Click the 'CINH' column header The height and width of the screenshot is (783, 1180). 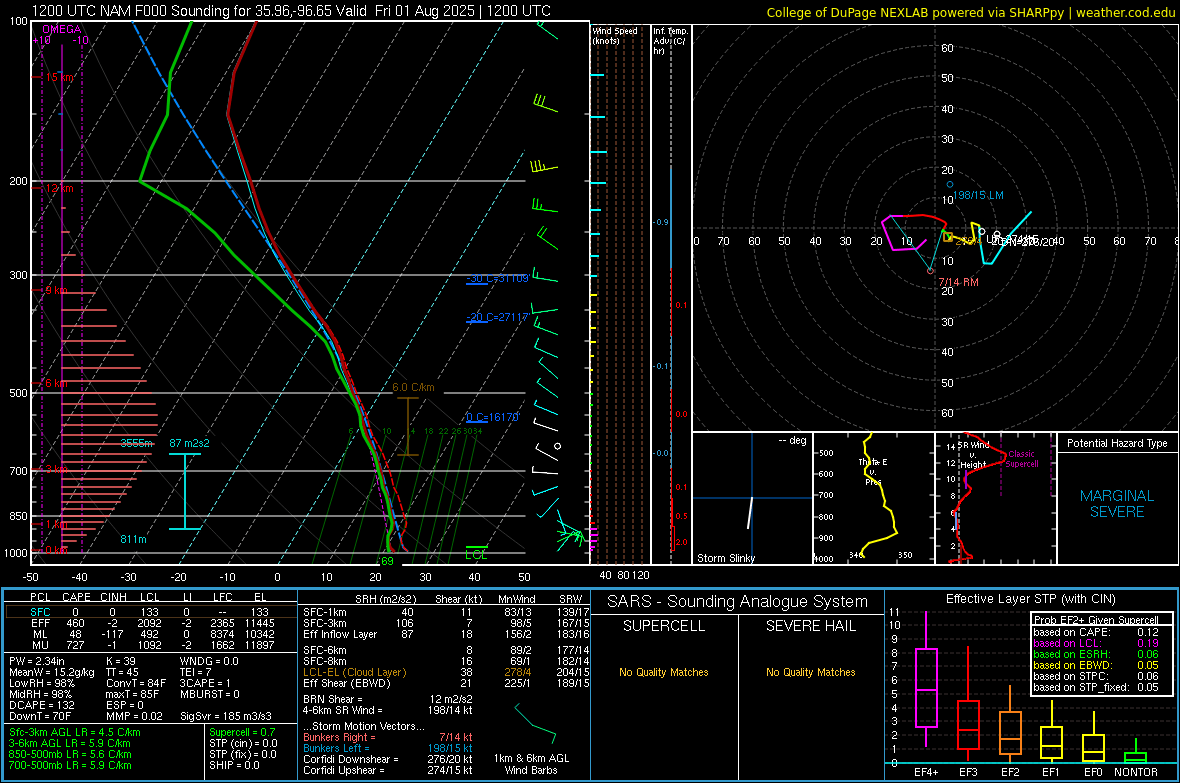coord(113,597)
